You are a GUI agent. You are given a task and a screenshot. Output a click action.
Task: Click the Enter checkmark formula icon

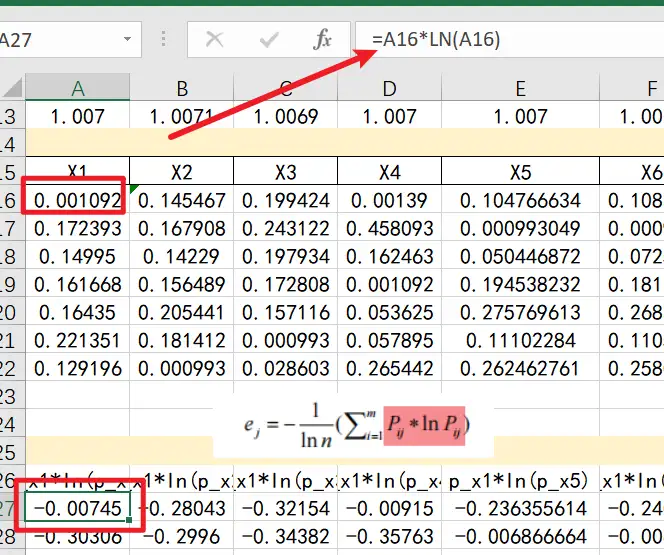(x=269, y=40)
